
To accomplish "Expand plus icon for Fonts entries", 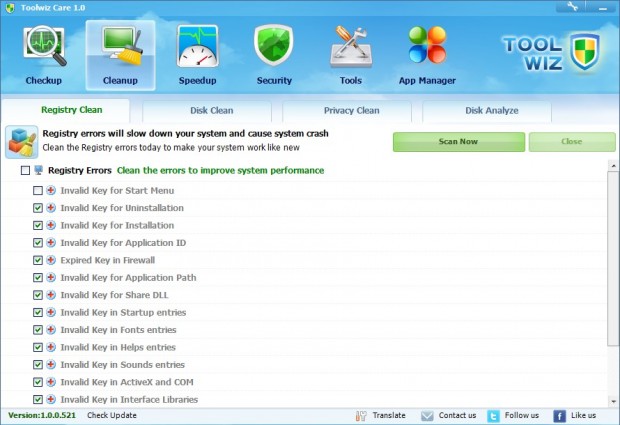I will coord(51,329).
